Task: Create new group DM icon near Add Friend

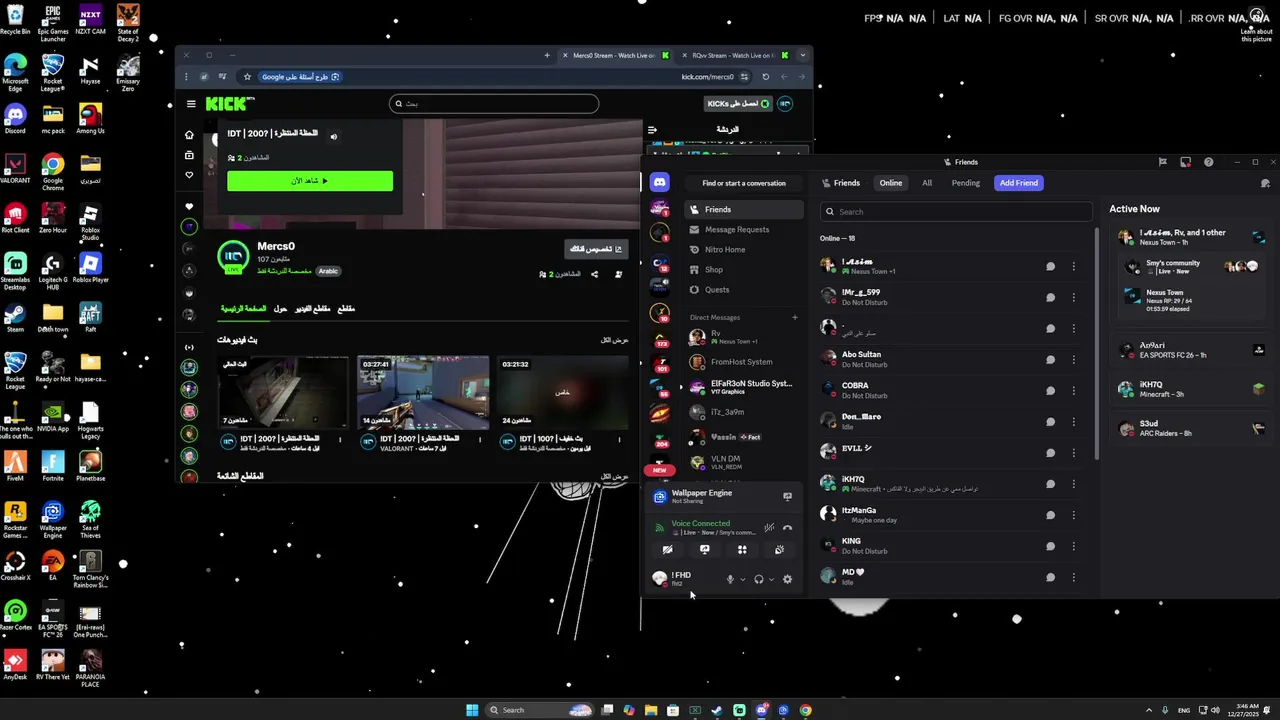Action: 1265,183
